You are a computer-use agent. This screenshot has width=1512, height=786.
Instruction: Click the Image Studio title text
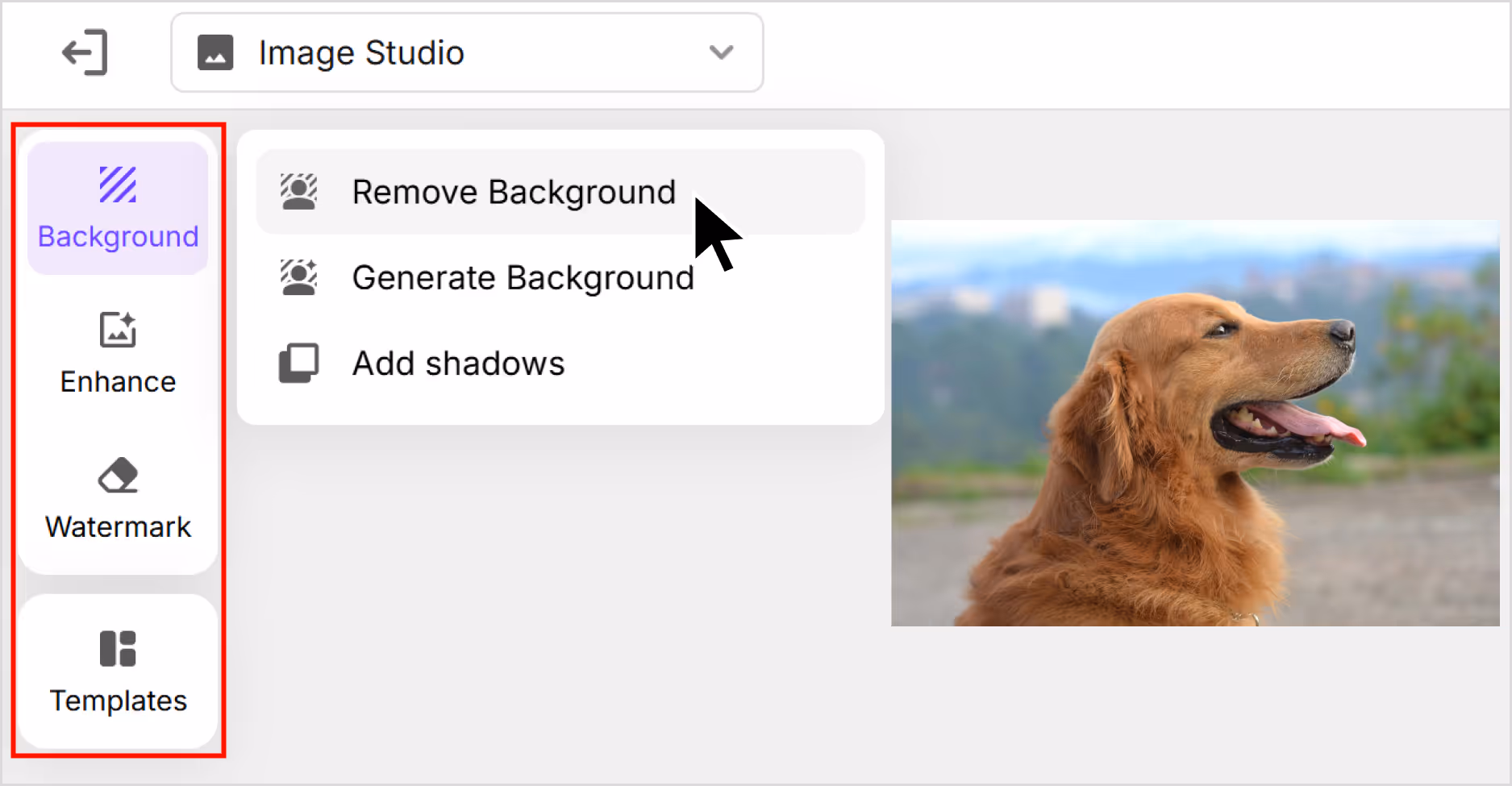tap(361, 53)
